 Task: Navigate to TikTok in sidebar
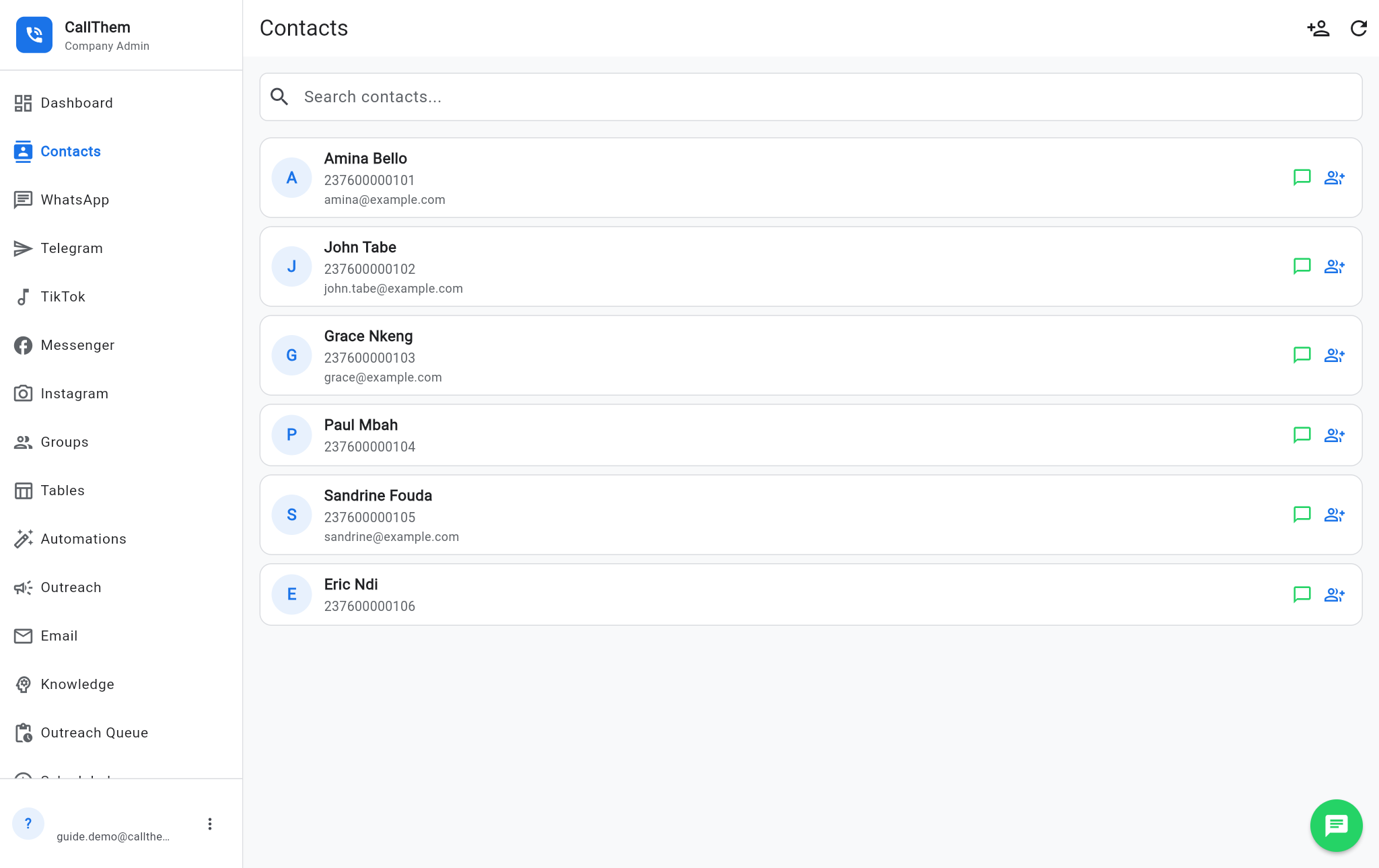tap(121, 297)
